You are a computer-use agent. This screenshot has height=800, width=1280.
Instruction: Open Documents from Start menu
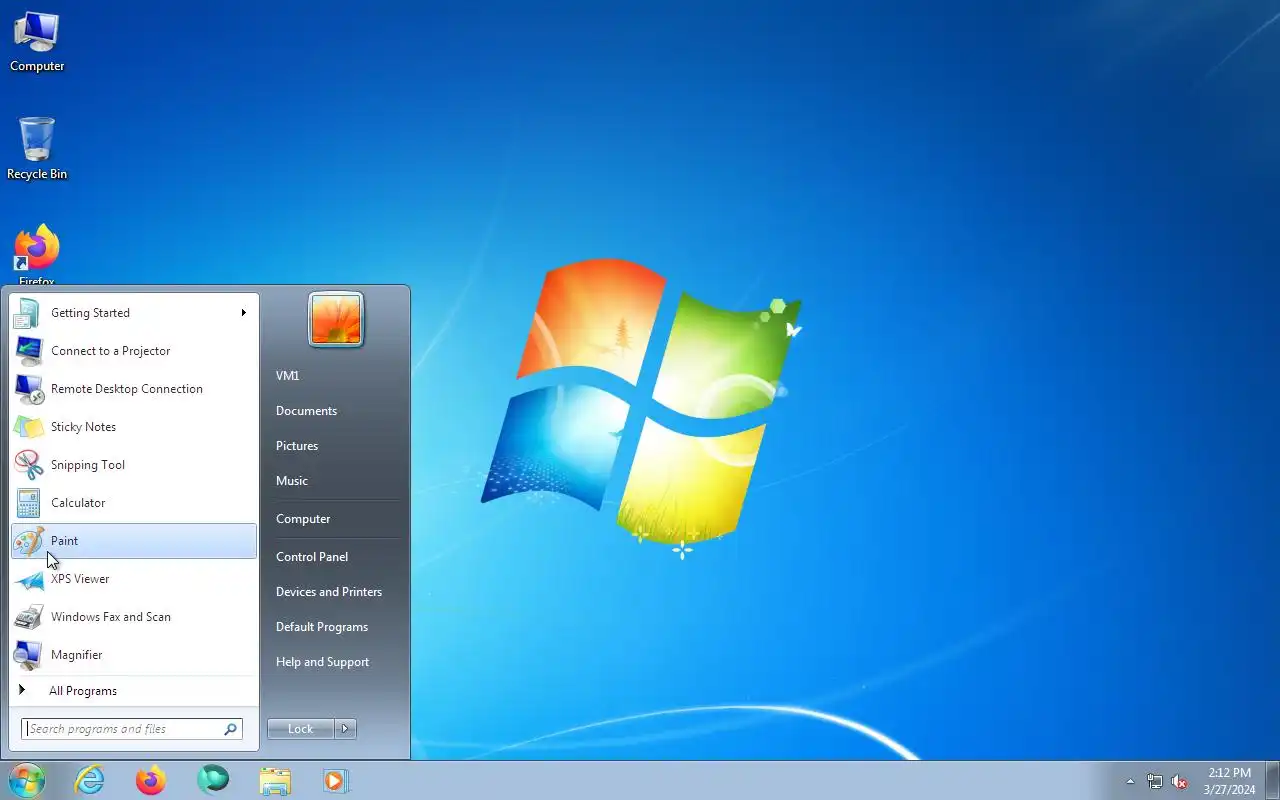pyautogui.click(x=306, y=411)
